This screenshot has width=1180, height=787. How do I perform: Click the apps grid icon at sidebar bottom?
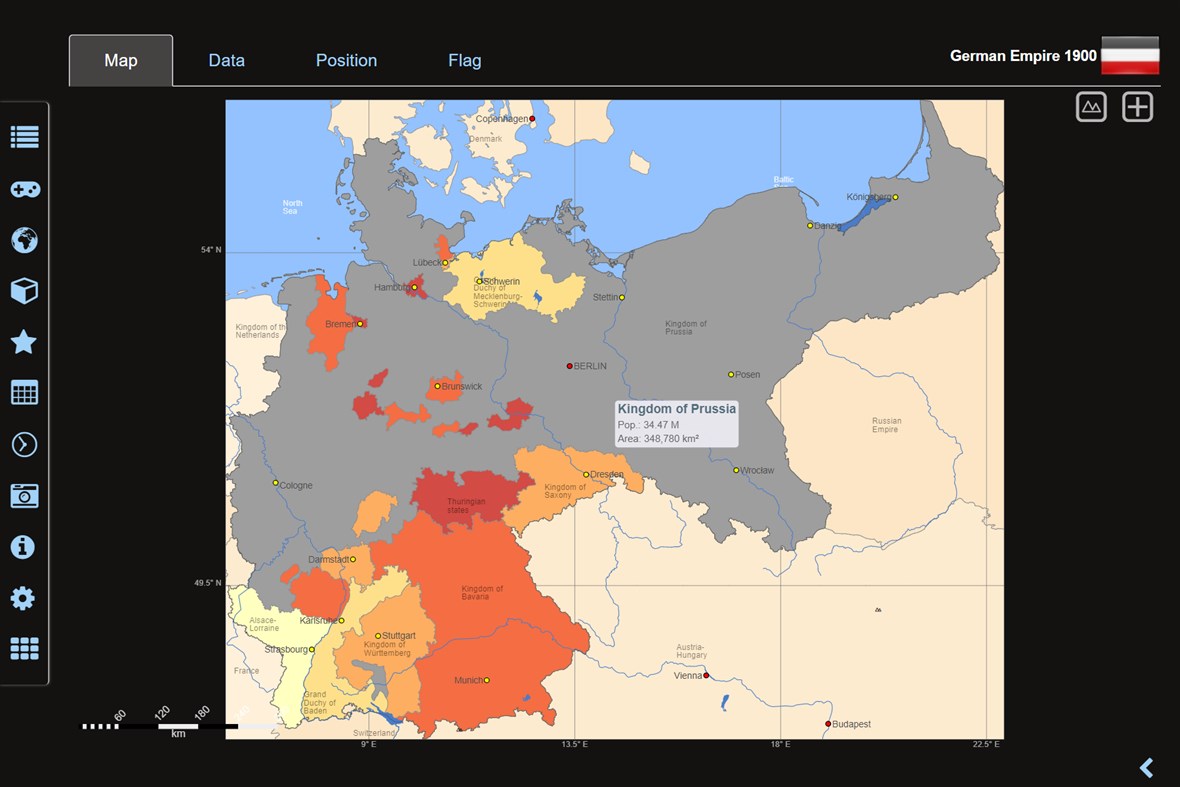point(24,649)
